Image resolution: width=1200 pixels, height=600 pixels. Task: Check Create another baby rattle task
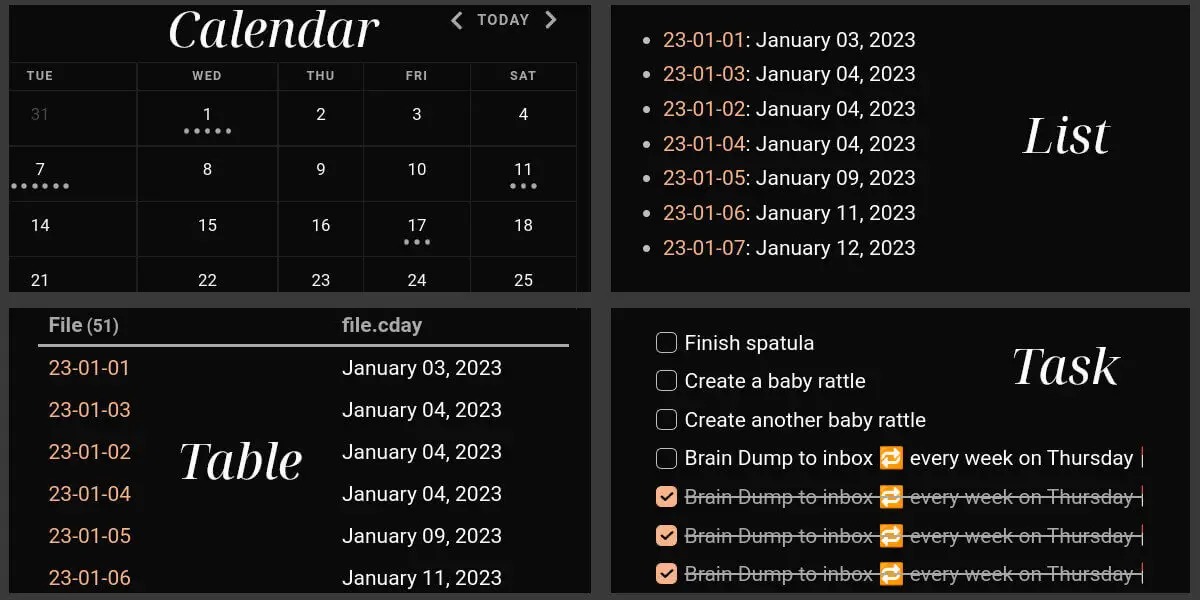click(x=666, y=420)
